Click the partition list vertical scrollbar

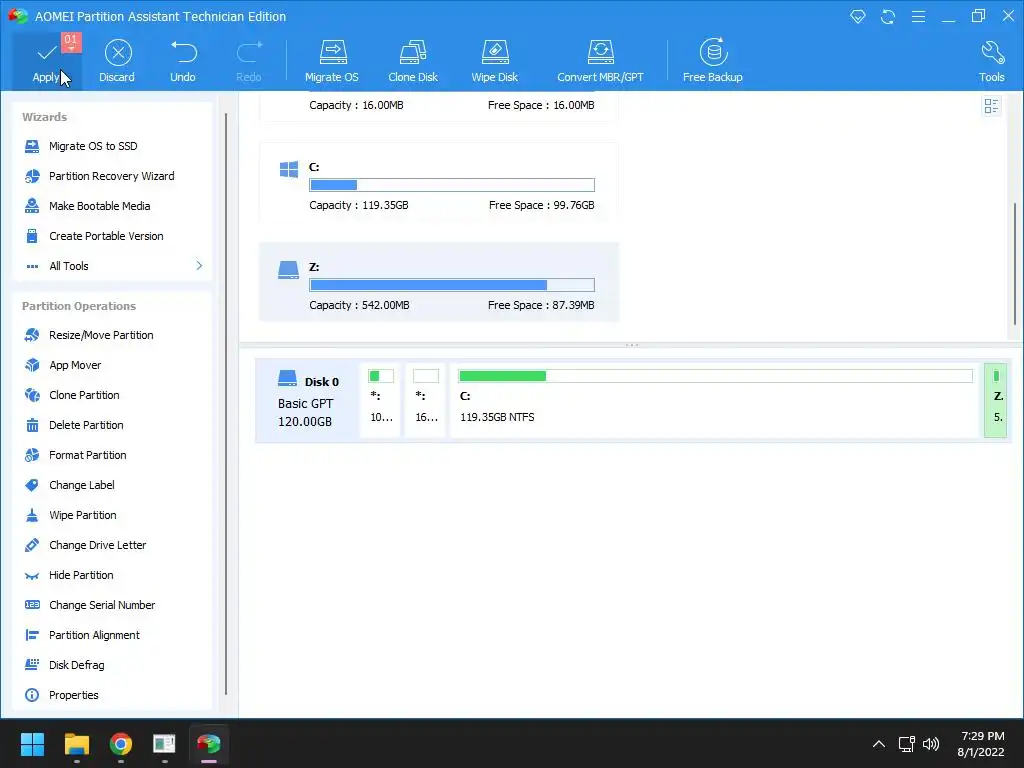coord(1015,263)
